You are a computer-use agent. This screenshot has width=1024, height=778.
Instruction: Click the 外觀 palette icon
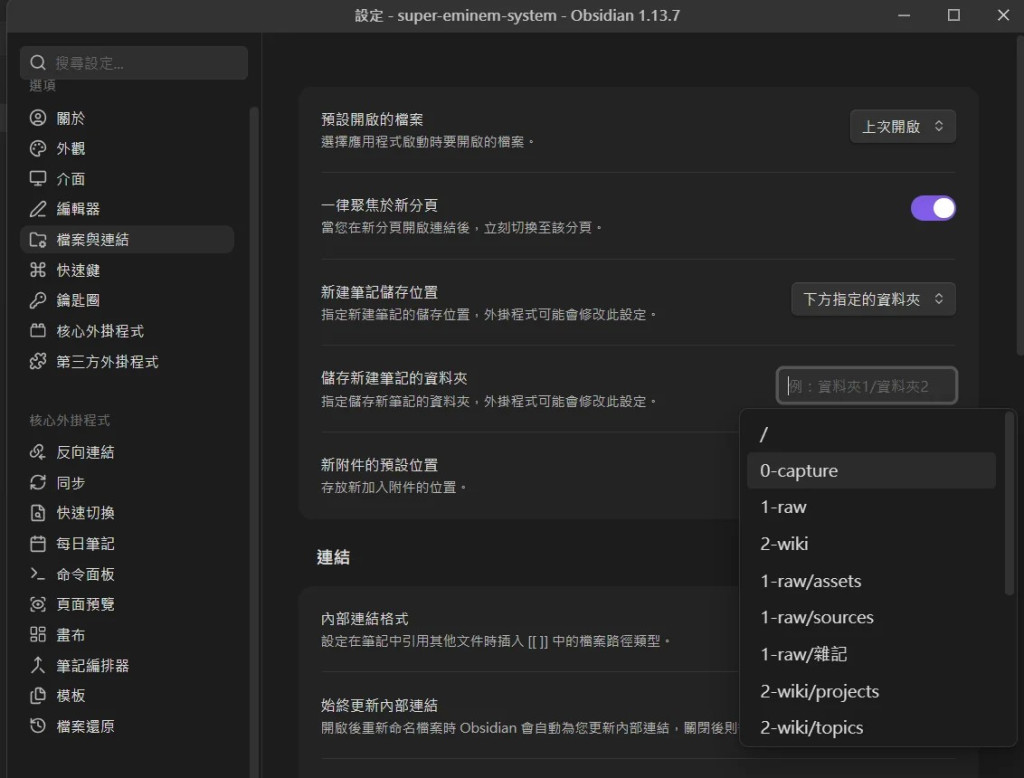click(x=38, y=148)
